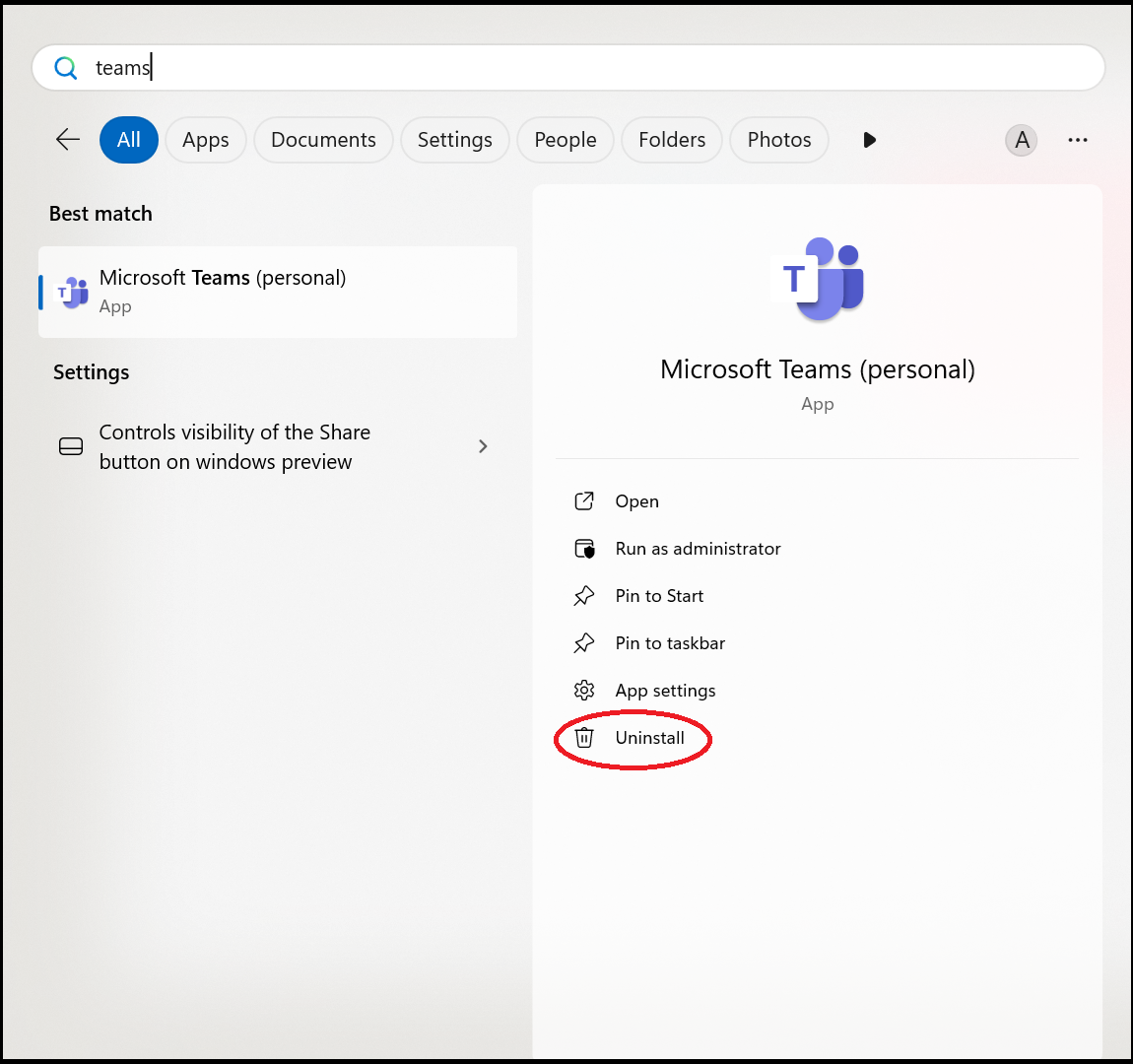Click the Pin to Start pin icon

click(x=584, y=596)
